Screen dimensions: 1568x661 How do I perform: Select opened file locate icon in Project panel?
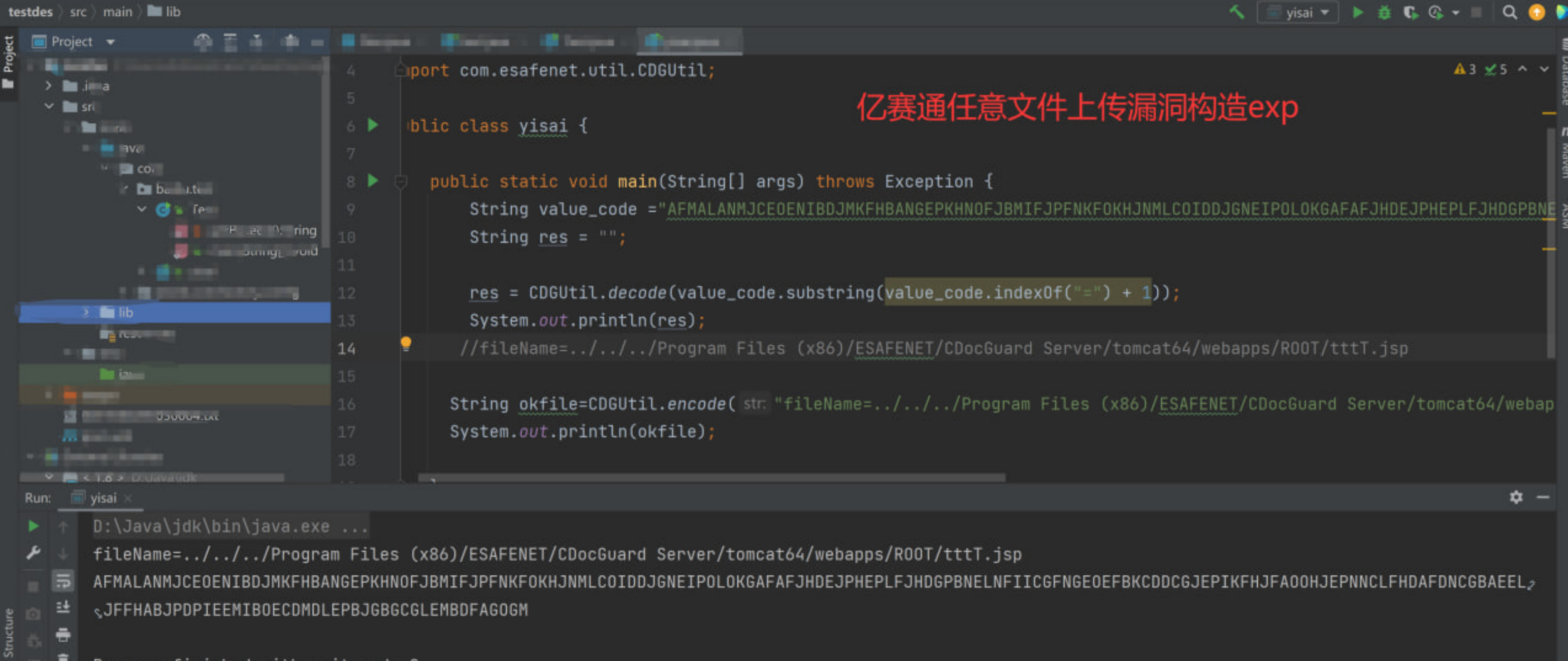[x=203, y=41]
